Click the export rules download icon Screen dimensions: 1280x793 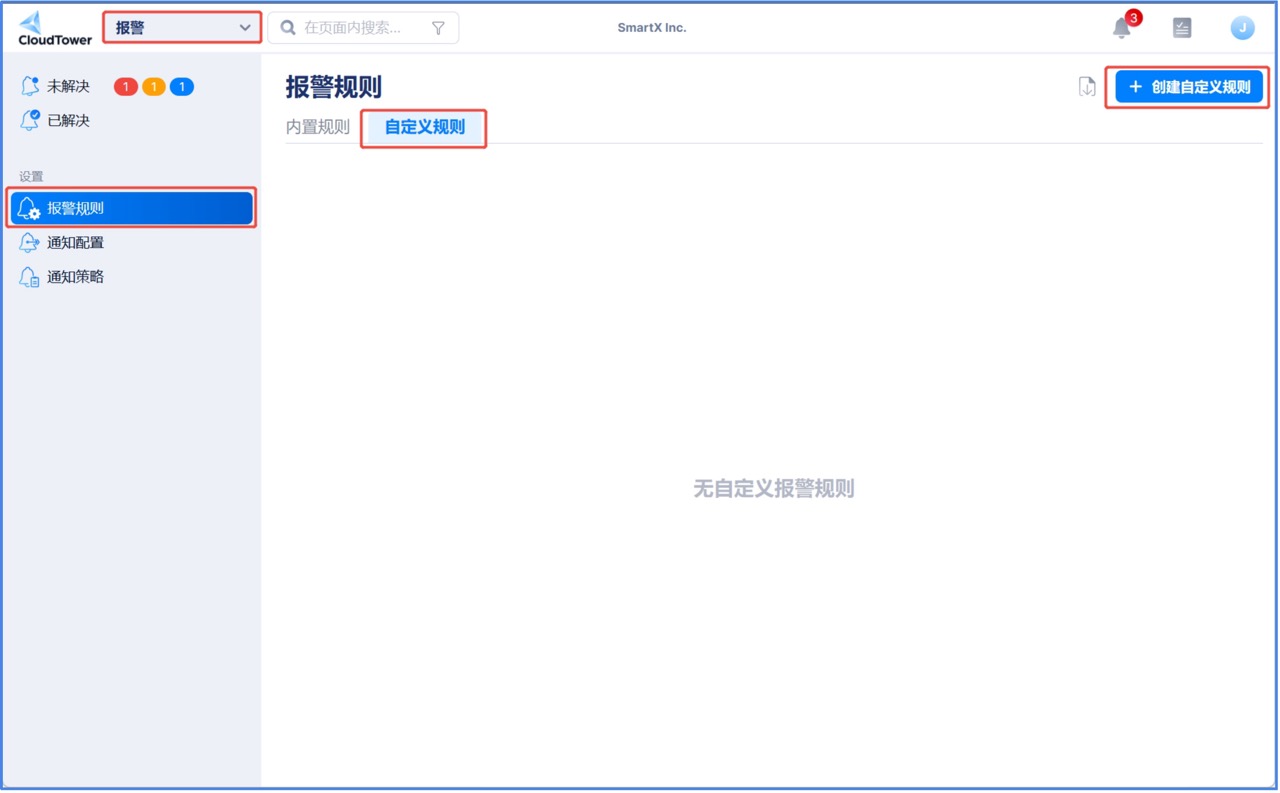tap(1087, 87)
